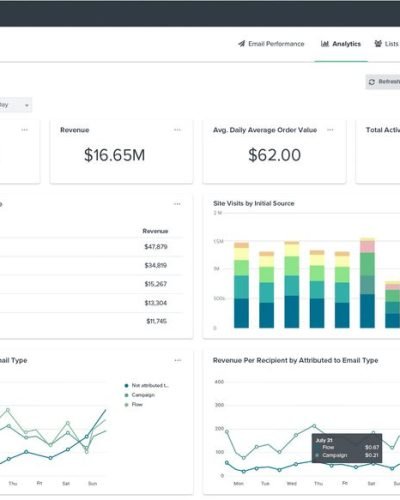Viewport: 400px width, 500px height.
Task: Click the tallest bar with pink segment
Action: (367, 283)
